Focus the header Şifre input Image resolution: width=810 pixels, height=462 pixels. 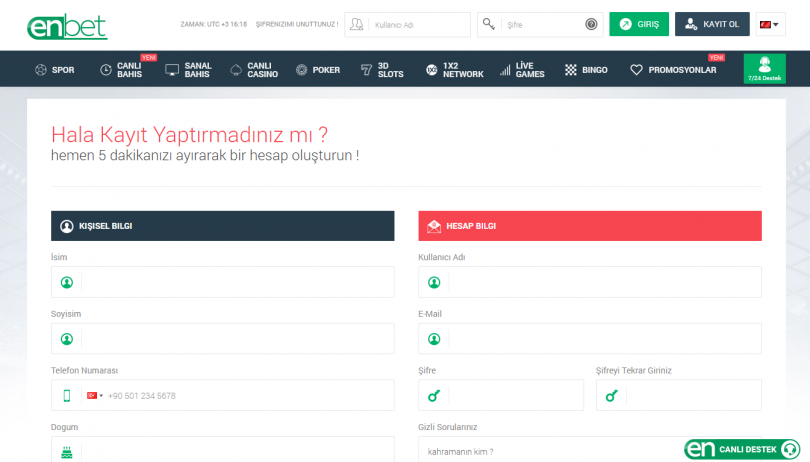pyautogui.click(x=540, y=25)
